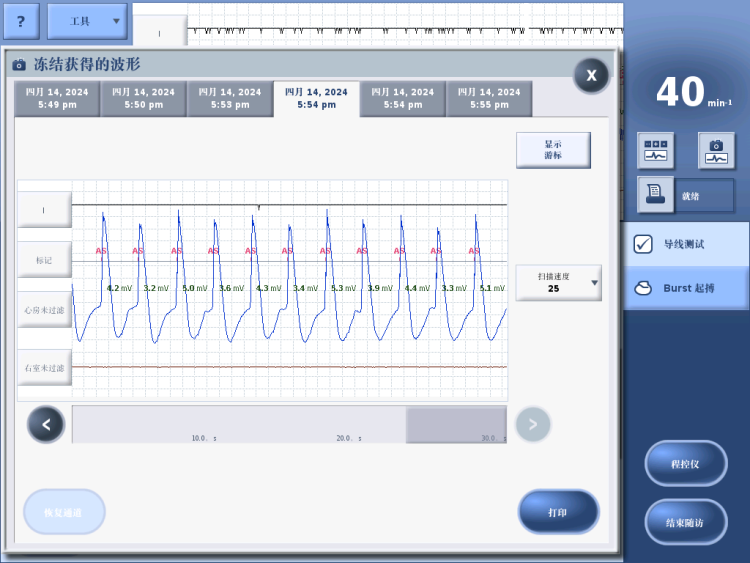Image resolution: width=750 pixels, height=563 pixels.
Task: Click the freeze waveform camera icon
Action: coord(715,151)
